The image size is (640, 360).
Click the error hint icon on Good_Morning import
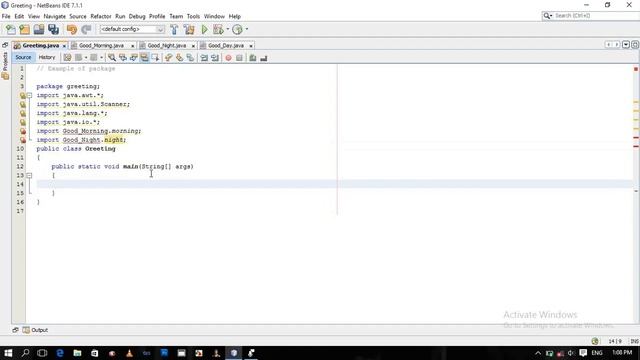[23, 131]
